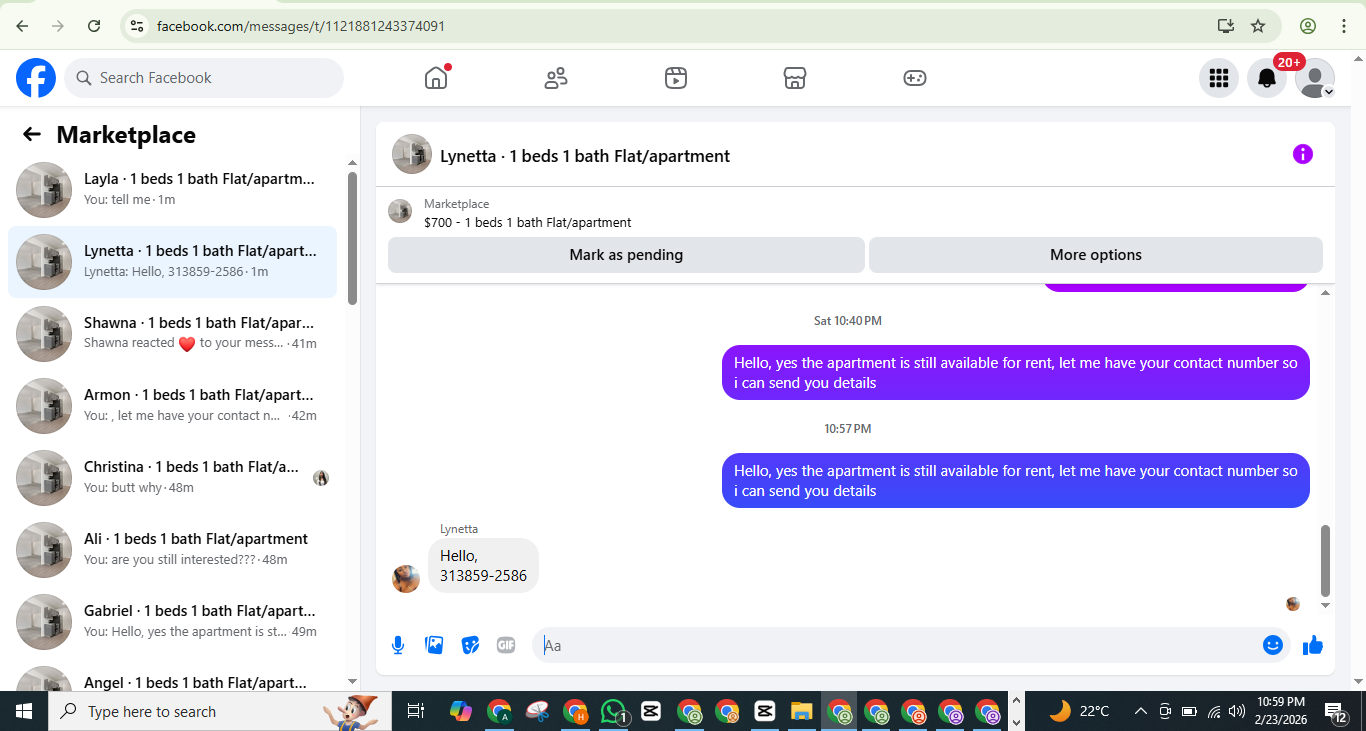The height and width of the screenshot is (731, 1366).
Task: Click the install app icon in address bar
Action: click(1225, 26)
